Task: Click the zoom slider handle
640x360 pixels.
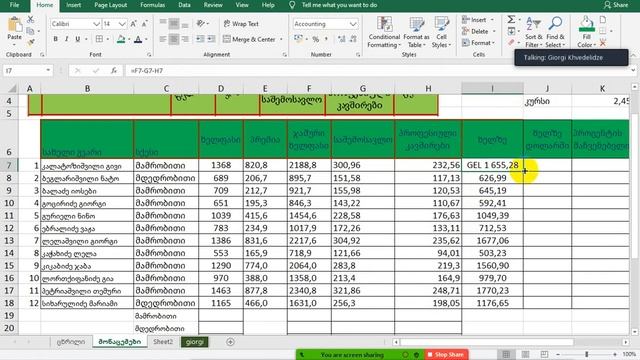Action: coord(586,354)
